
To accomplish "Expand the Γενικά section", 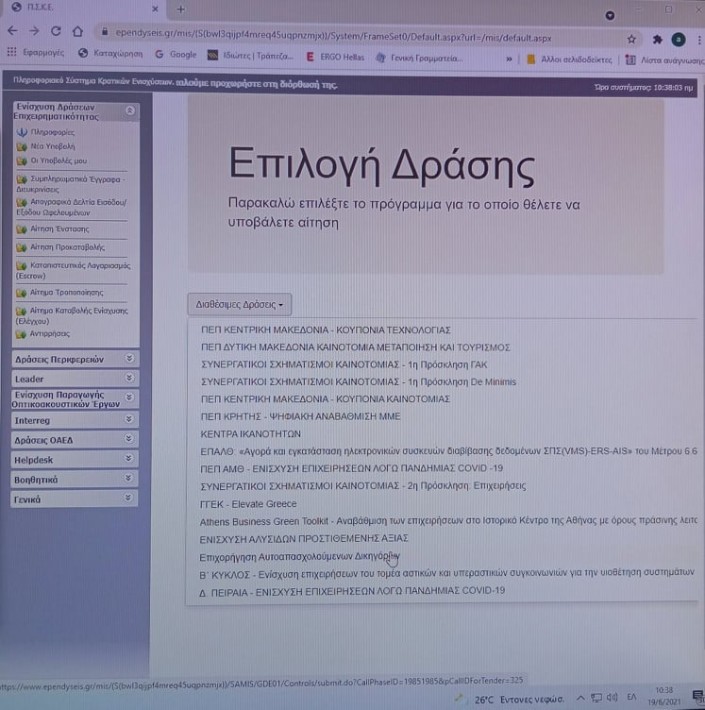I will pos(75,499).
